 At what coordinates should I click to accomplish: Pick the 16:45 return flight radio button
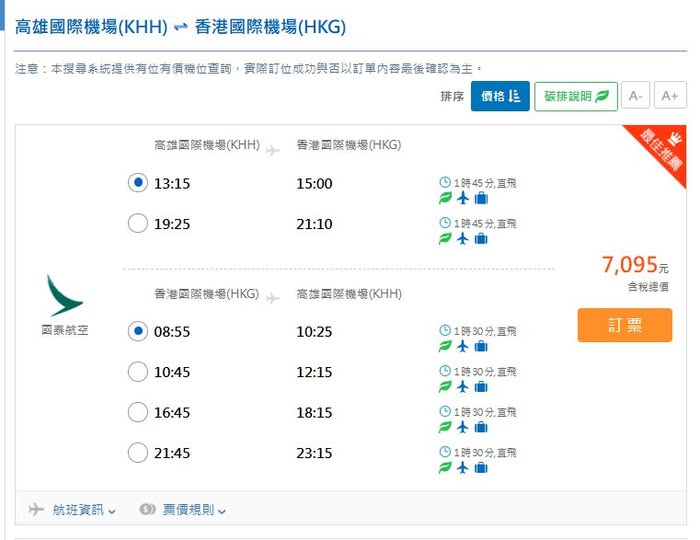(x=138, y=412)
